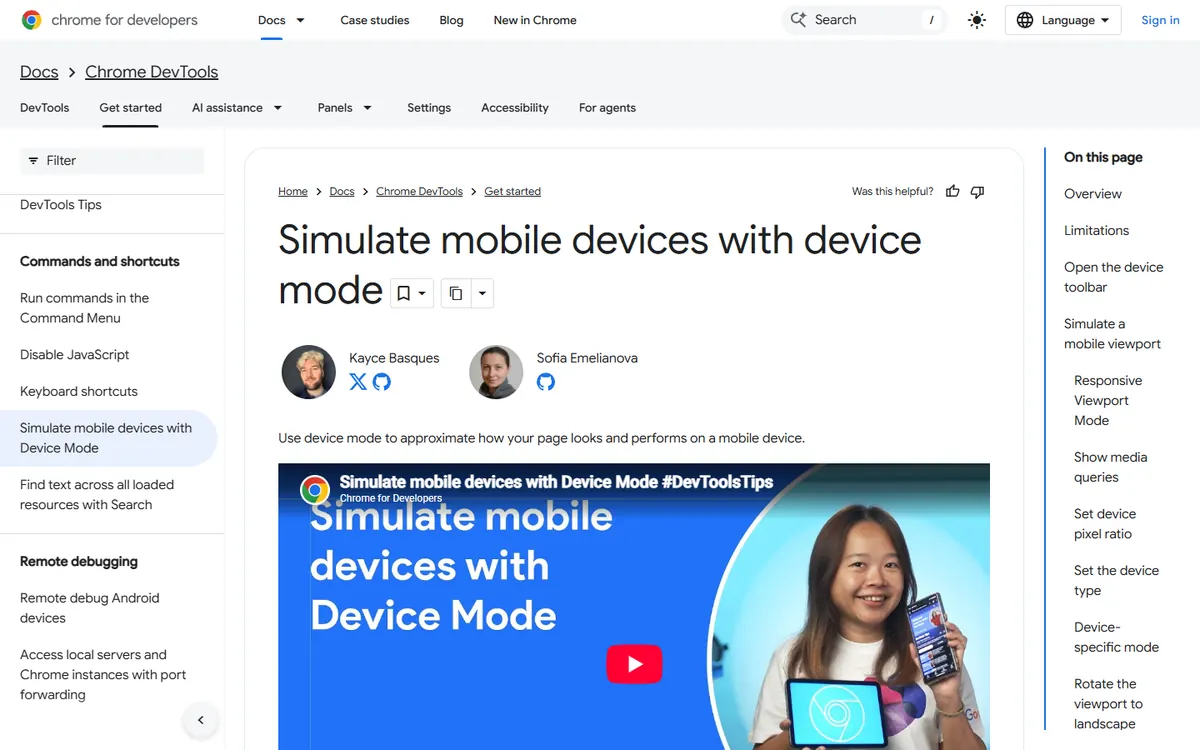Image resolution: width=1200 pixels, height=750 pixels.
Task: Open the For agents tab
Action: click(607, 108)
